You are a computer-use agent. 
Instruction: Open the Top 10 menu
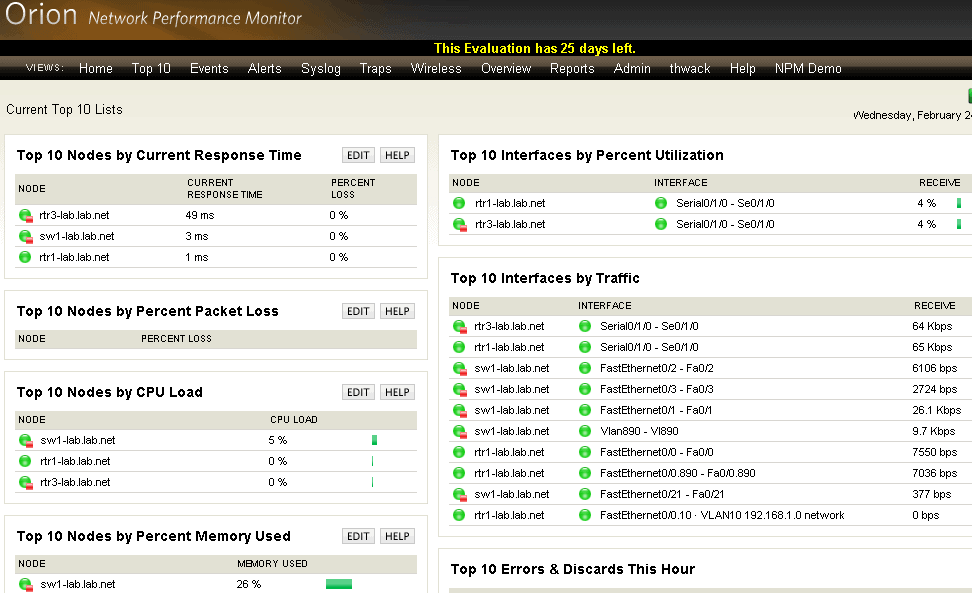(x=150, y=68)
